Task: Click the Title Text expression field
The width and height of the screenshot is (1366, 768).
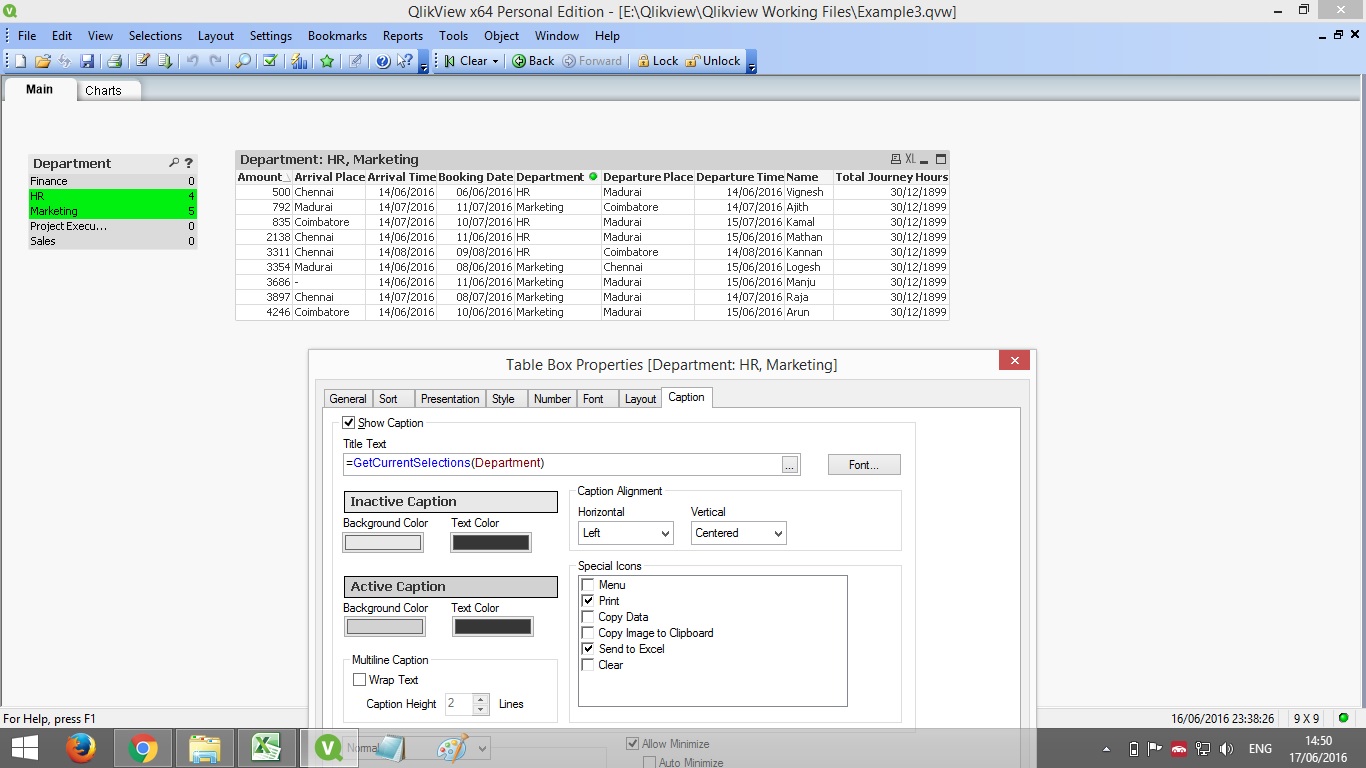Action: (561, 464)
